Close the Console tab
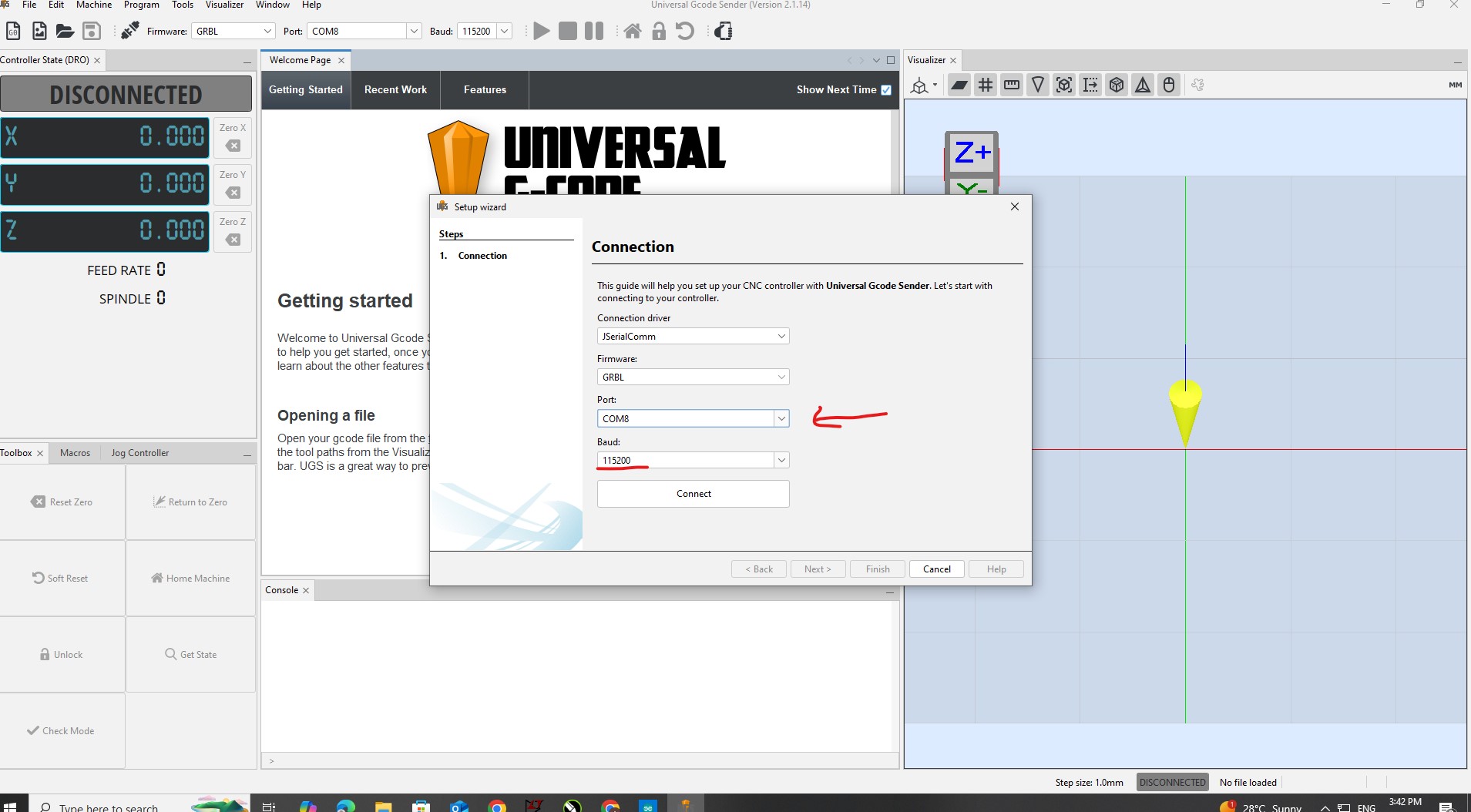 pyautogui.click(x=306, y=590)
